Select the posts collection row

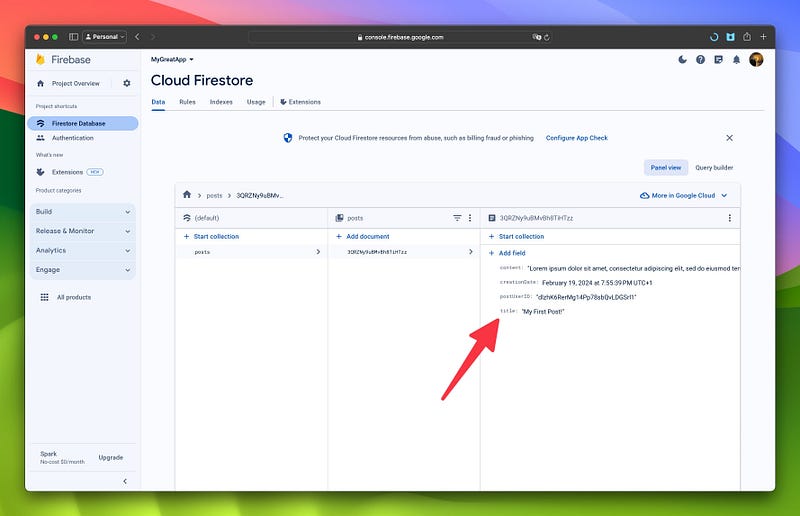point(251,252)
